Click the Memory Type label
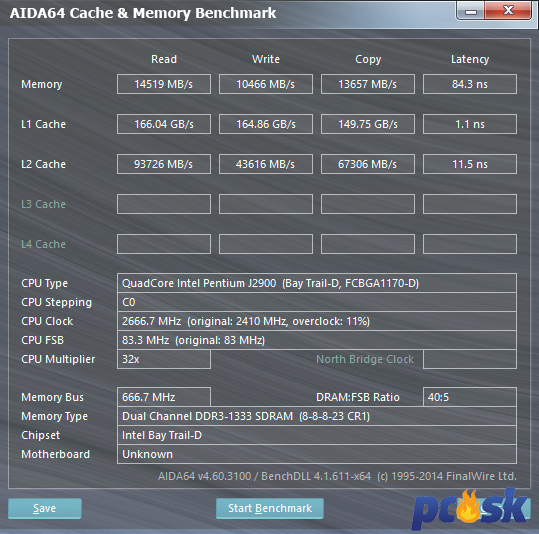 pyautogui.click(x=54, y=416)
